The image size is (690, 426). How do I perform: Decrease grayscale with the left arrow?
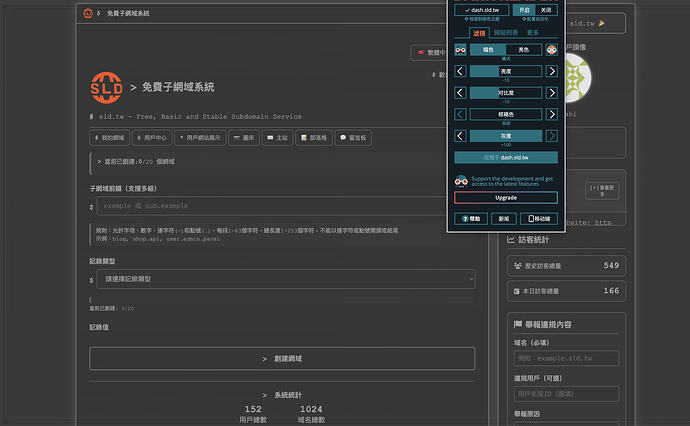[x=460, y=136]
